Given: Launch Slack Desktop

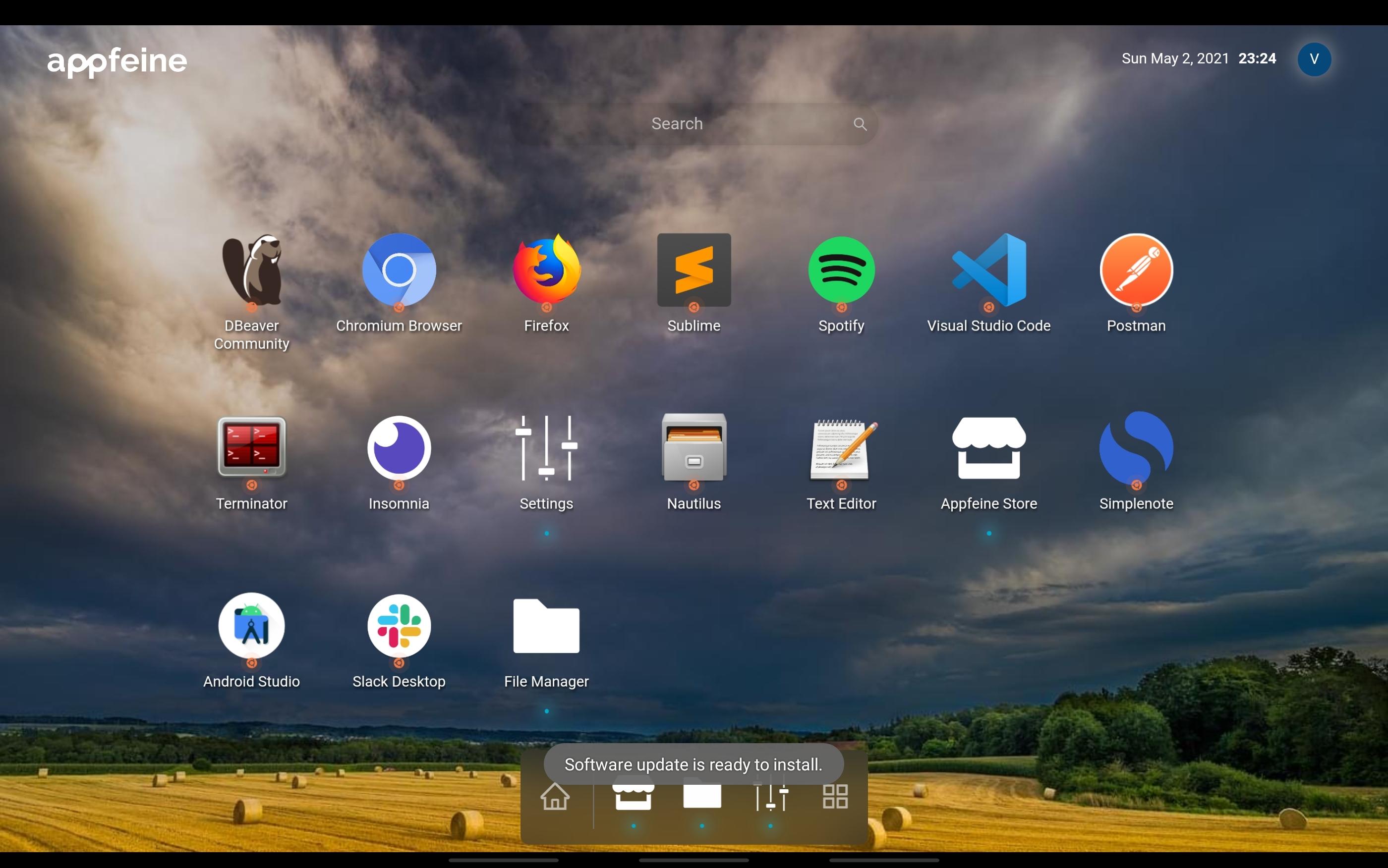Looking at the screenshot, I should click(399, 625).
